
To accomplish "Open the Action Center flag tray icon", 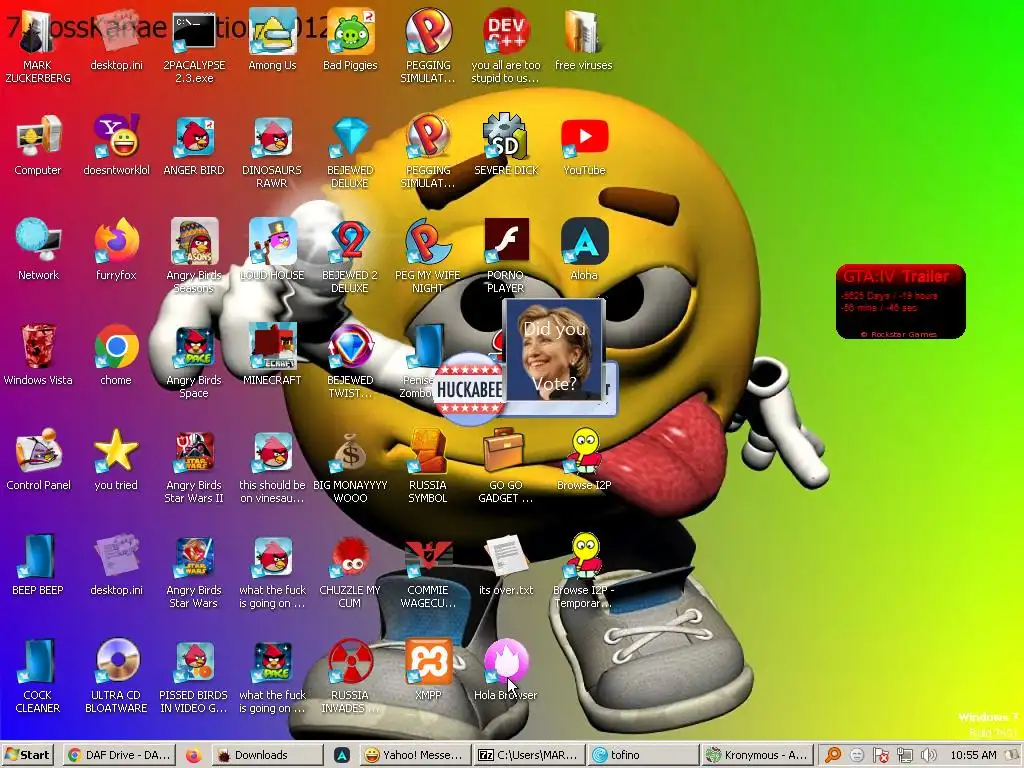I will coord(880,756).
